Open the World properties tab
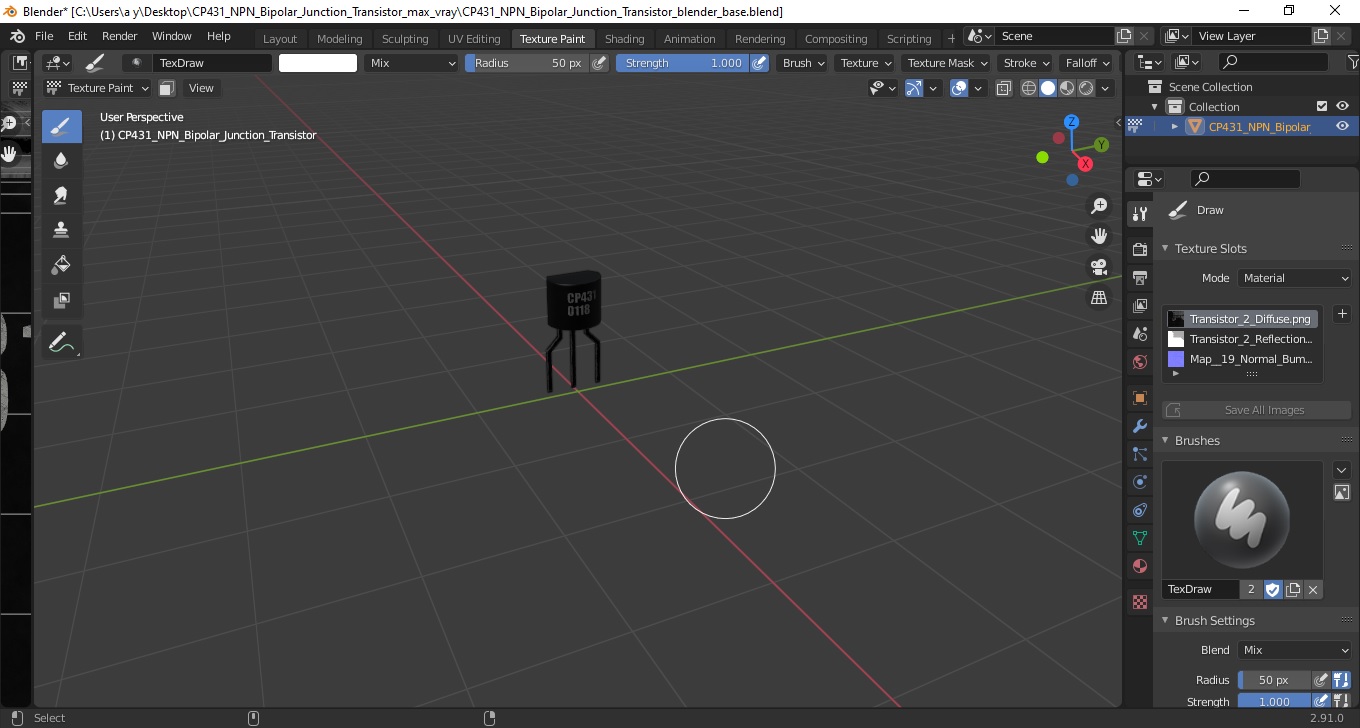The height and width of the screenshot is (728, 1360). tap(1139, 362)
